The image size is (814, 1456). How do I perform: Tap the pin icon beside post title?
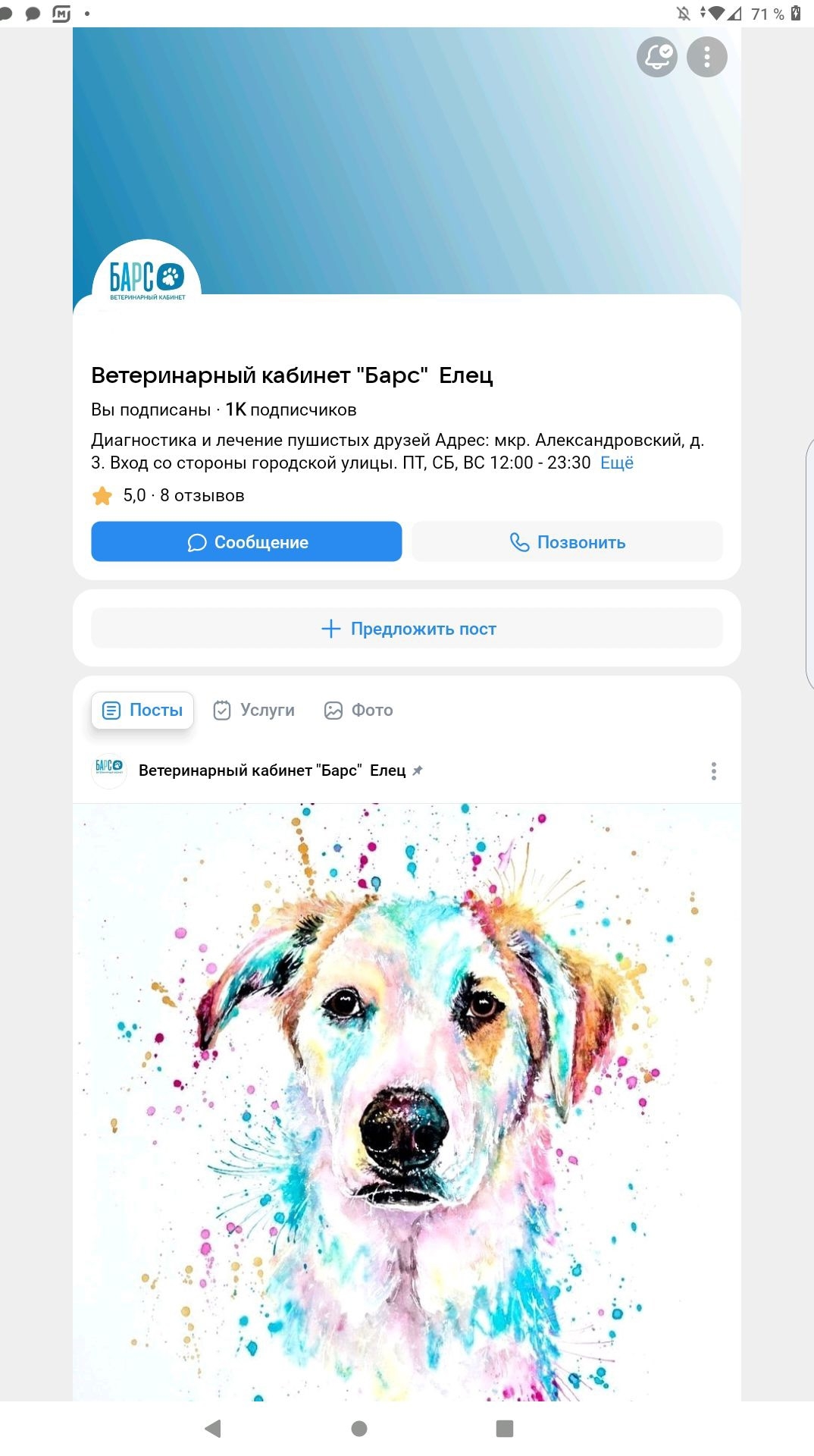click(417, 770)
